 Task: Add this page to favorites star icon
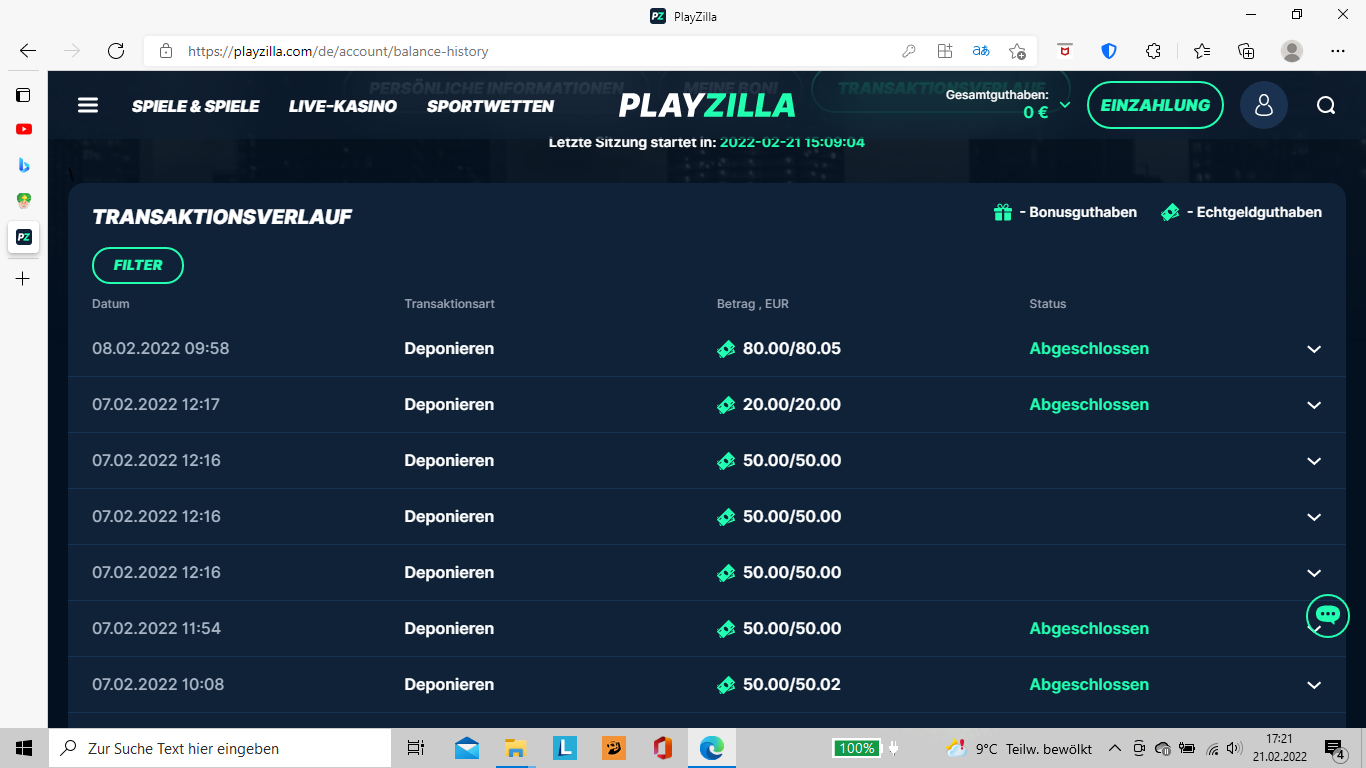point(1017,51)
